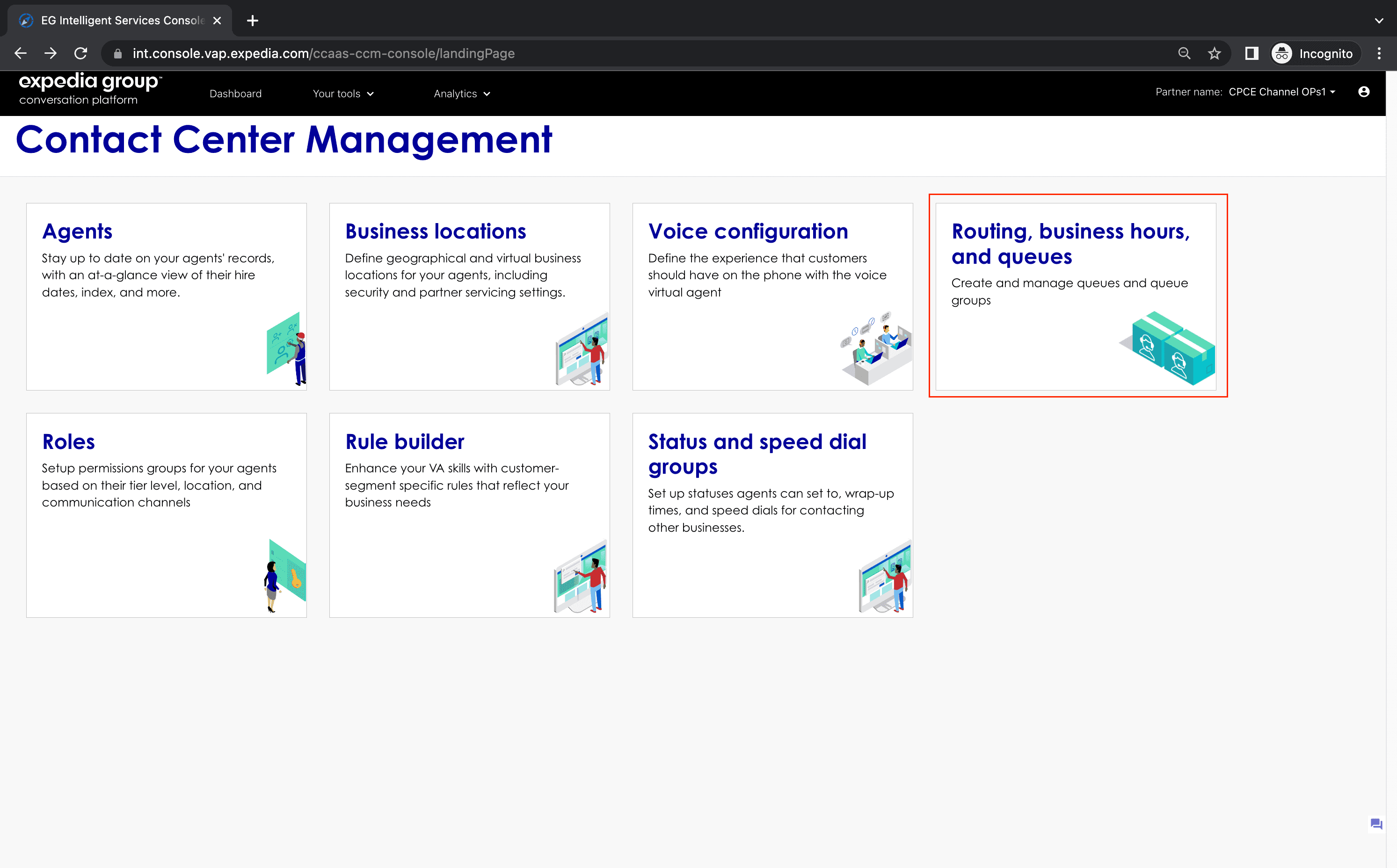Open the Dashboard menu item
Image resolution: width=1397 pixels, height=868 pixels.
click(x=235, y=94)
